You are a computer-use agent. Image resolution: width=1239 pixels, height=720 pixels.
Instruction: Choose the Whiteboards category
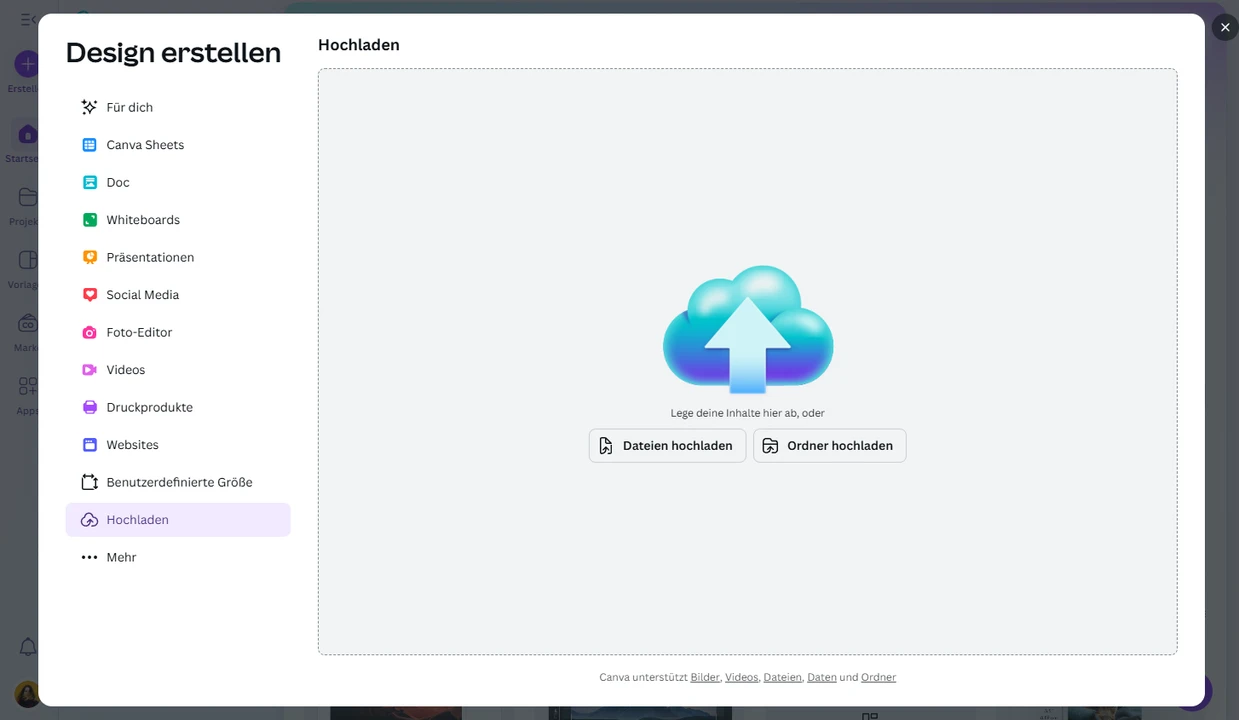(178, 220)
